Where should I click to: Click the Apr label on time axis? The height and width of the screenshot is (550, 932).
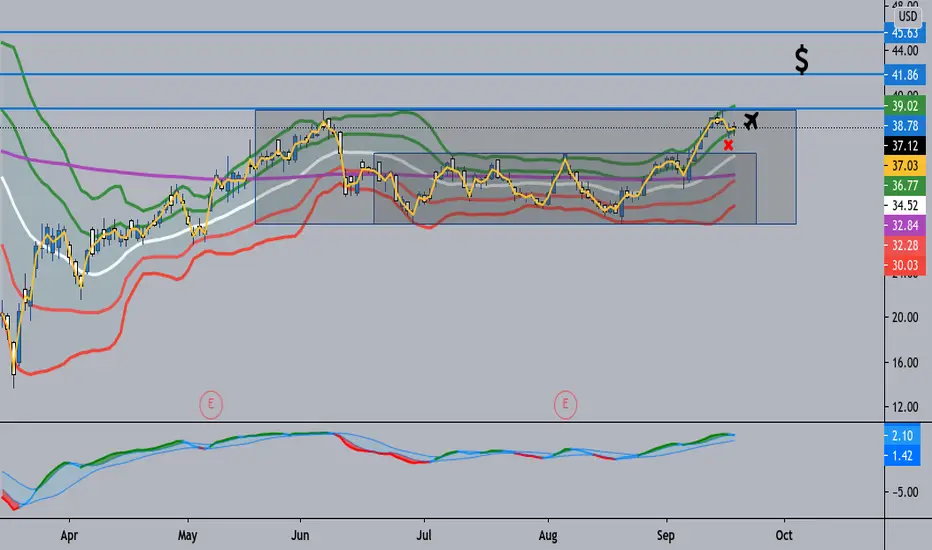69,535
